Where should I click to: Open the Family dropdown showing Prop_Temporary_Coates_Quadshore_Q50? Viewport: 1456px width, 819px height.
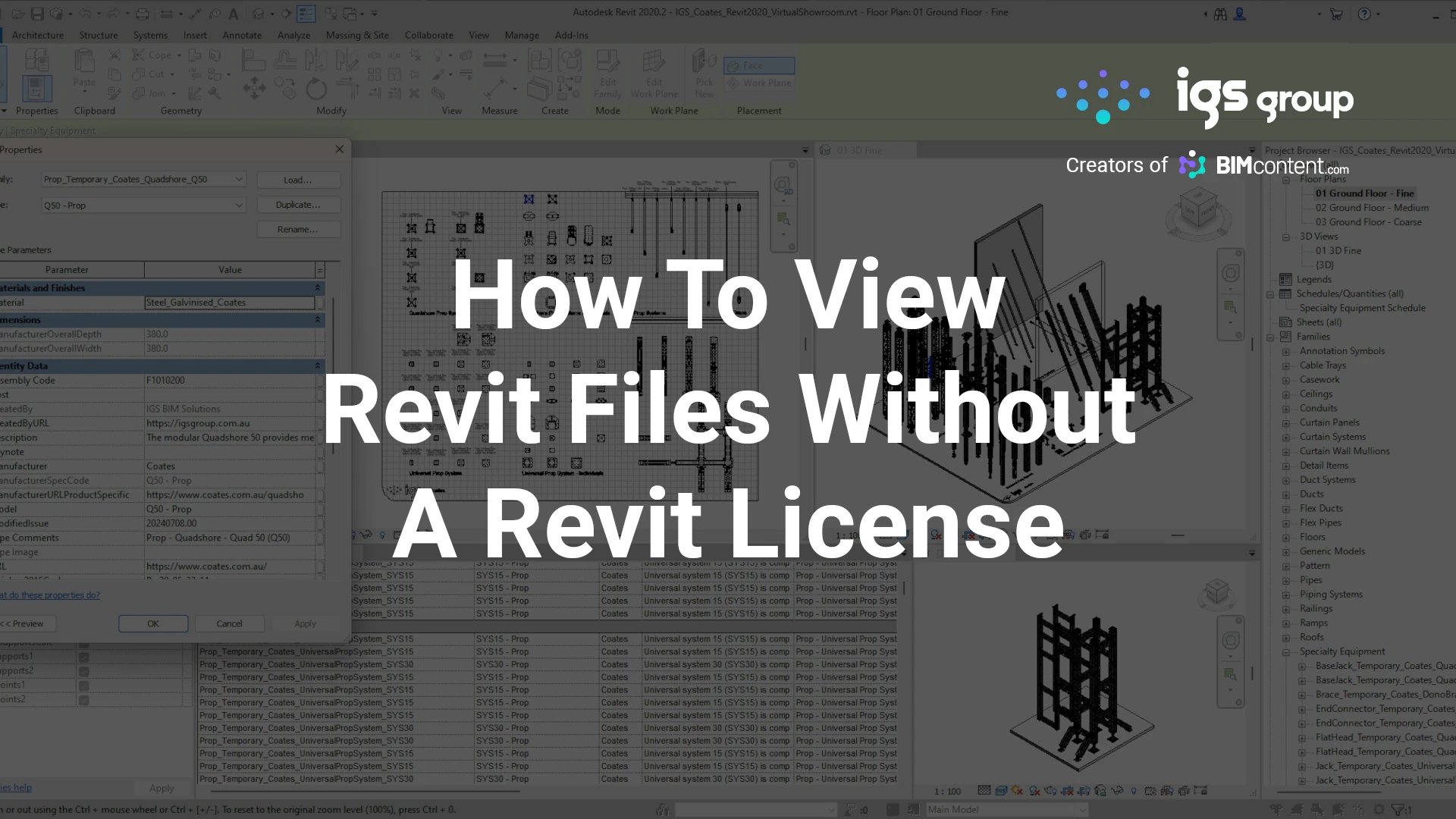coord(143,180)
